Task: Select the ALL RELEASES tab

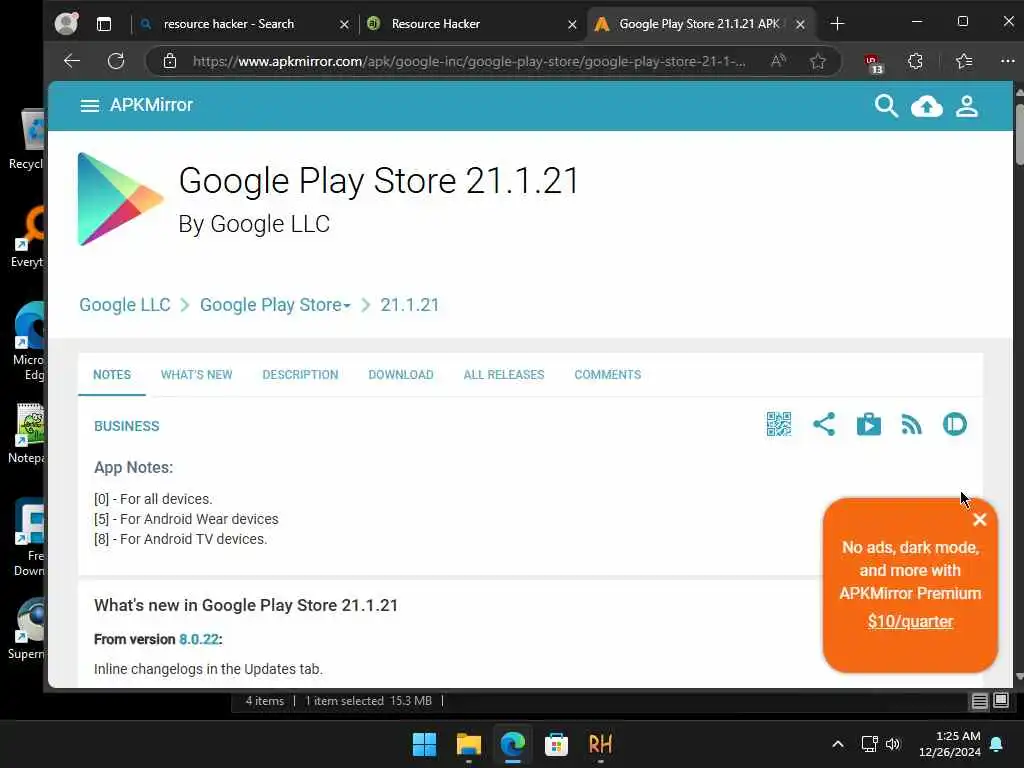Action: tap(504, 375)
